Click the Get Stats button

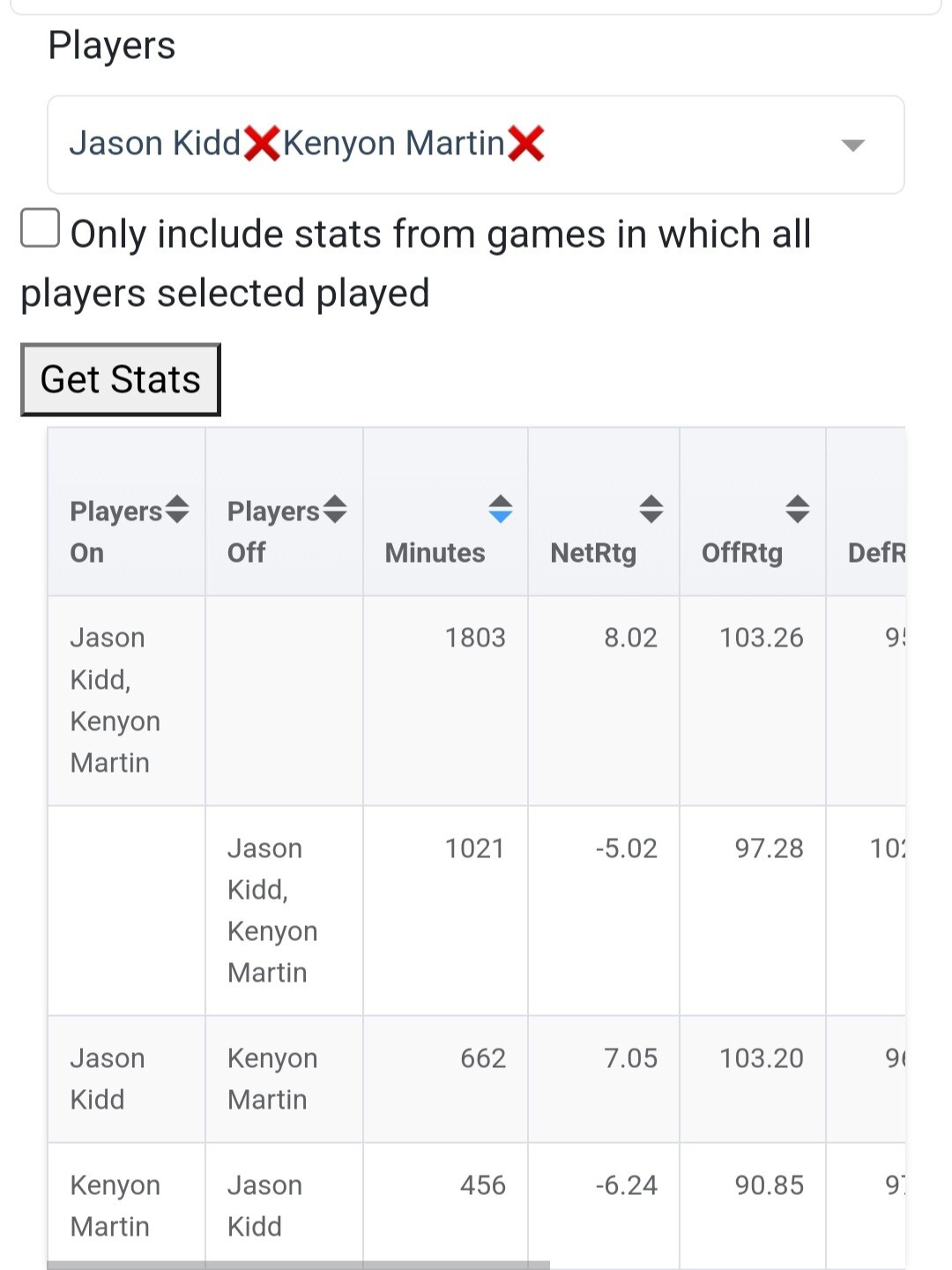pyautogui.click(x=121, y=380)
